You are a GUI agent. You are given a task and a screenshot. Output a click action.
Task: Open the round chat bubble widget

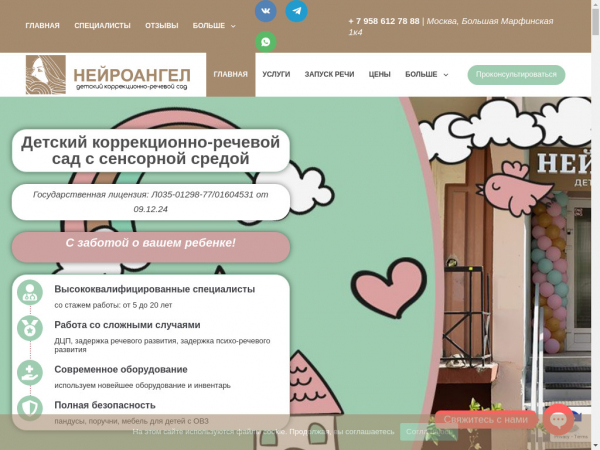coord(558,420)
